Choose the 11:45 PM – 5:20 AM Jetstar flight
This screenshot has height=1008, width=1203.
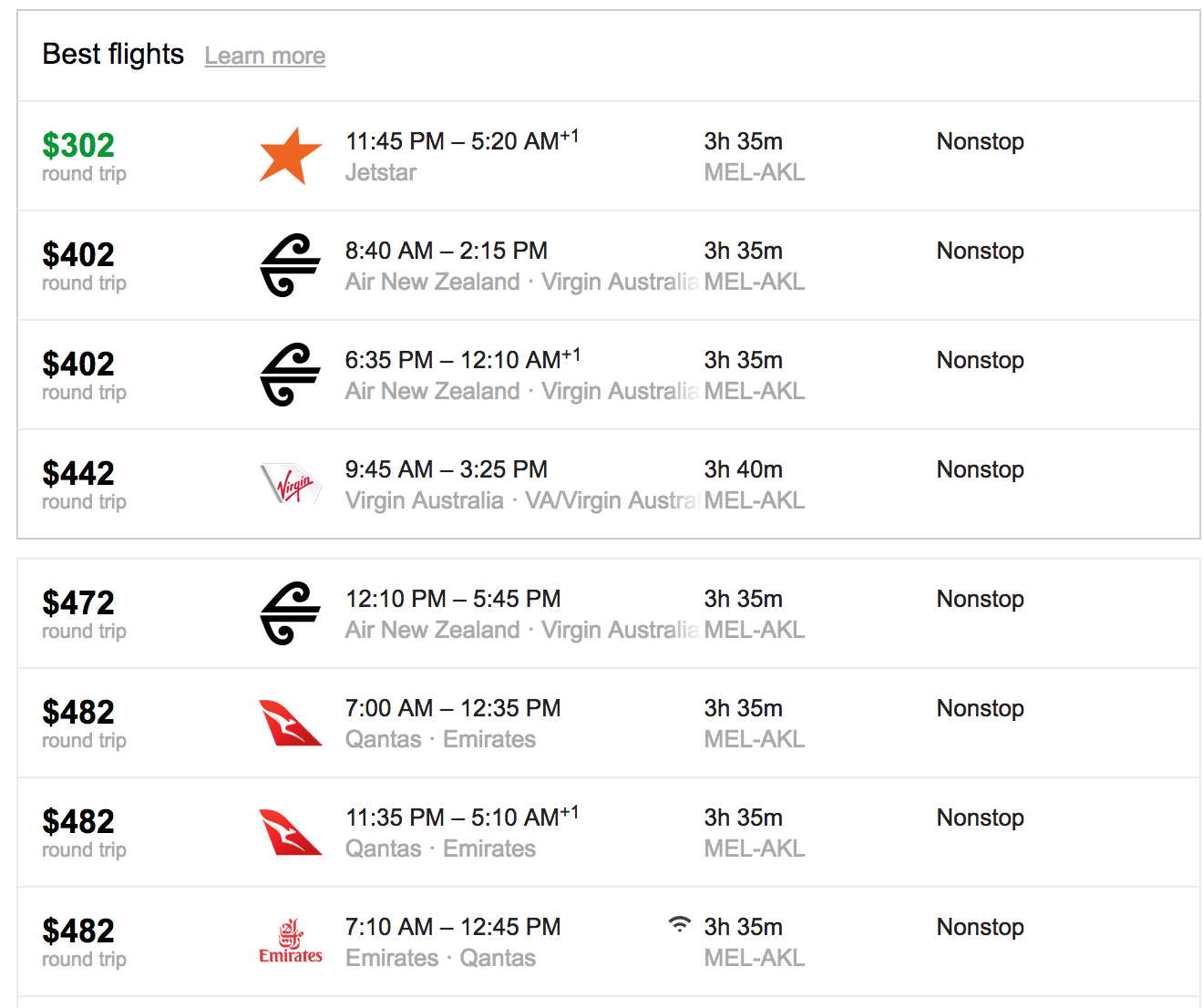[461, 141]
